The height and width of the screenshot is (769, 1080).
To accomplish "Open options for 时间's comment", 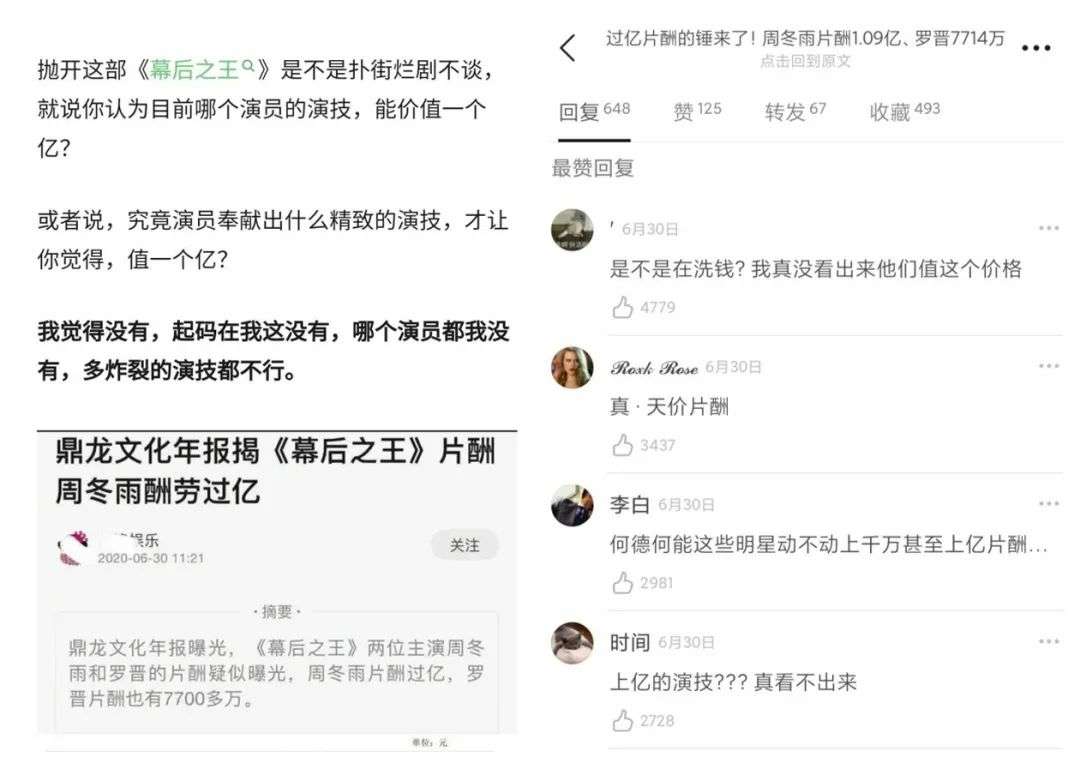I will pyautogui.click(x=1048, y=642).
